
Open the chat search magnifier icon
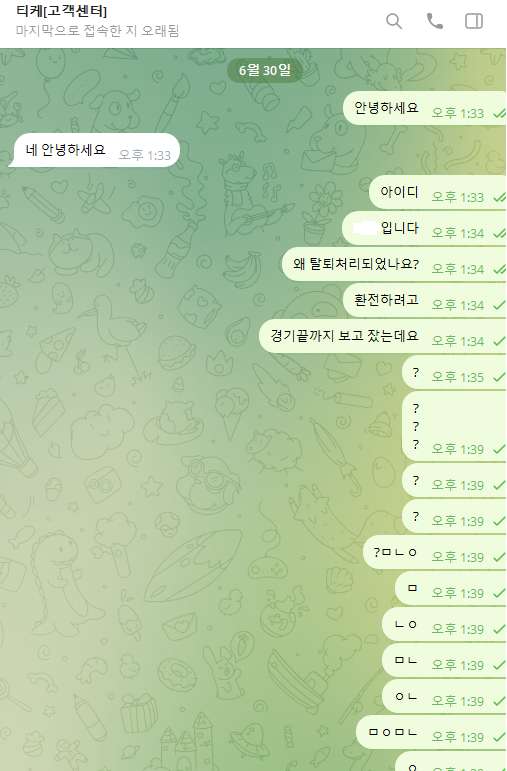[394, 21]
